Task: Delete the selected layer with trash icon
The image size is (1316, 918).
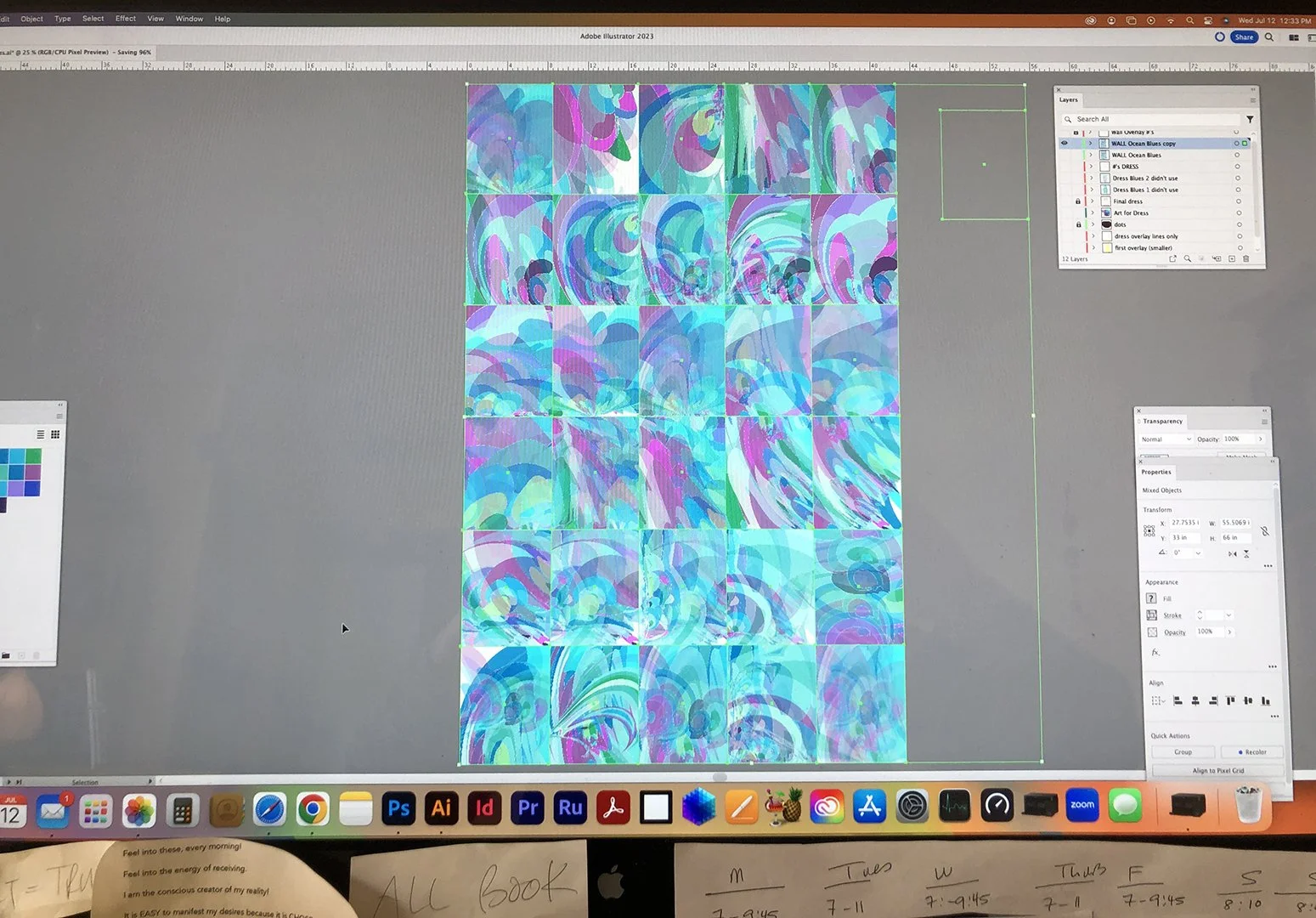Action: [x=1246, y=258]
